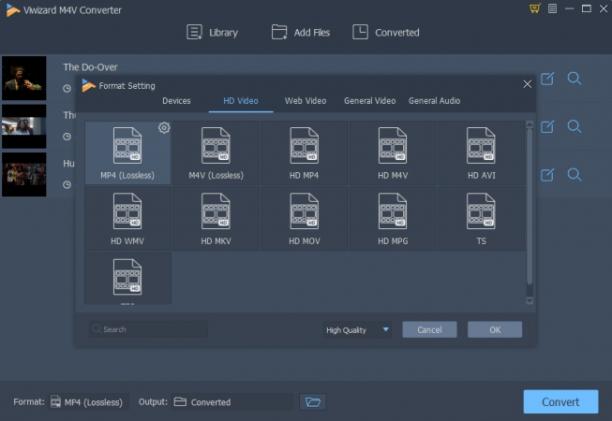Pick the TS format icon
The width and height of the screenshot is (612, 421).
pos(481,211)
